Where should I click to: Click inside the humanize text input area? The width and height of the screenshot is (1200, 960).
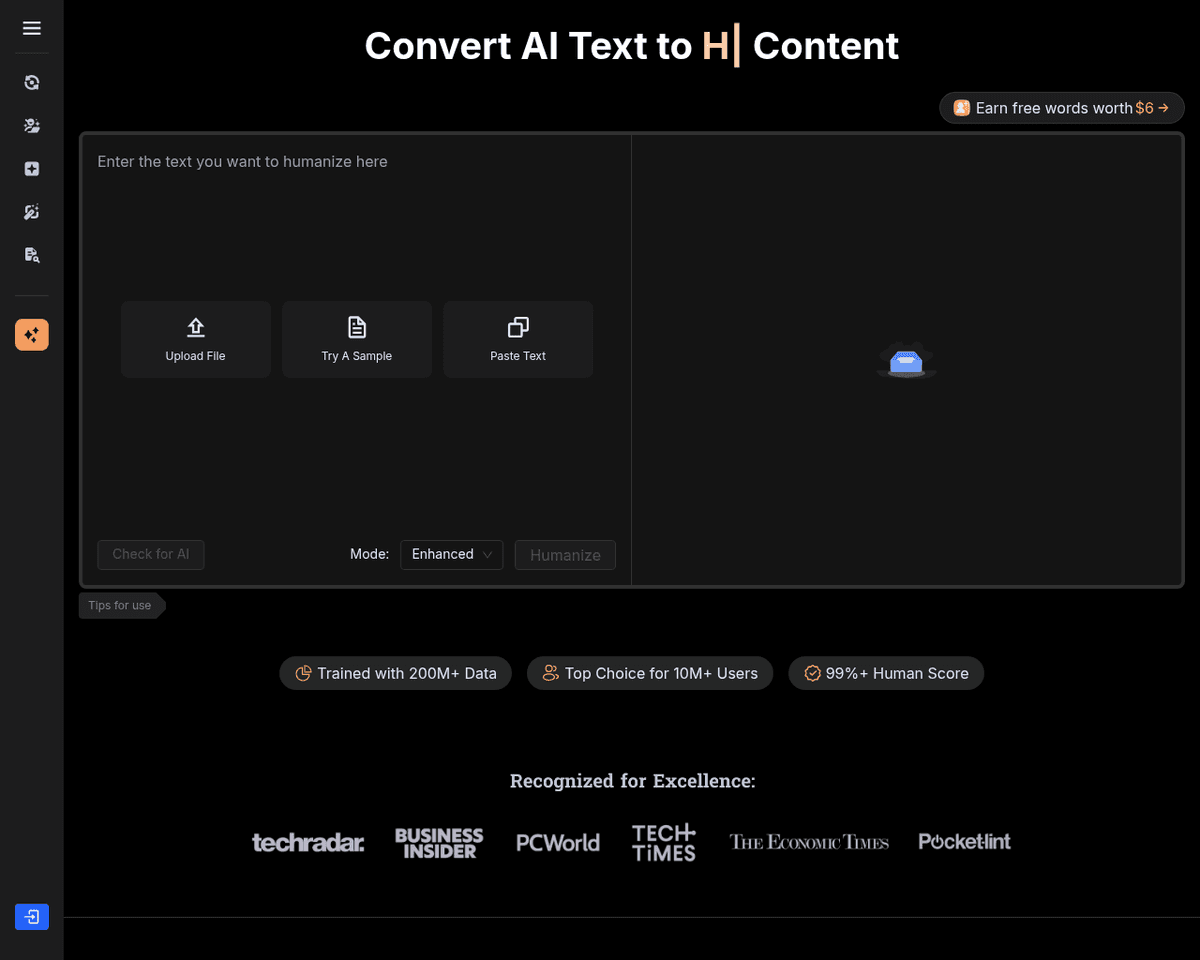(x=355, y=230)
